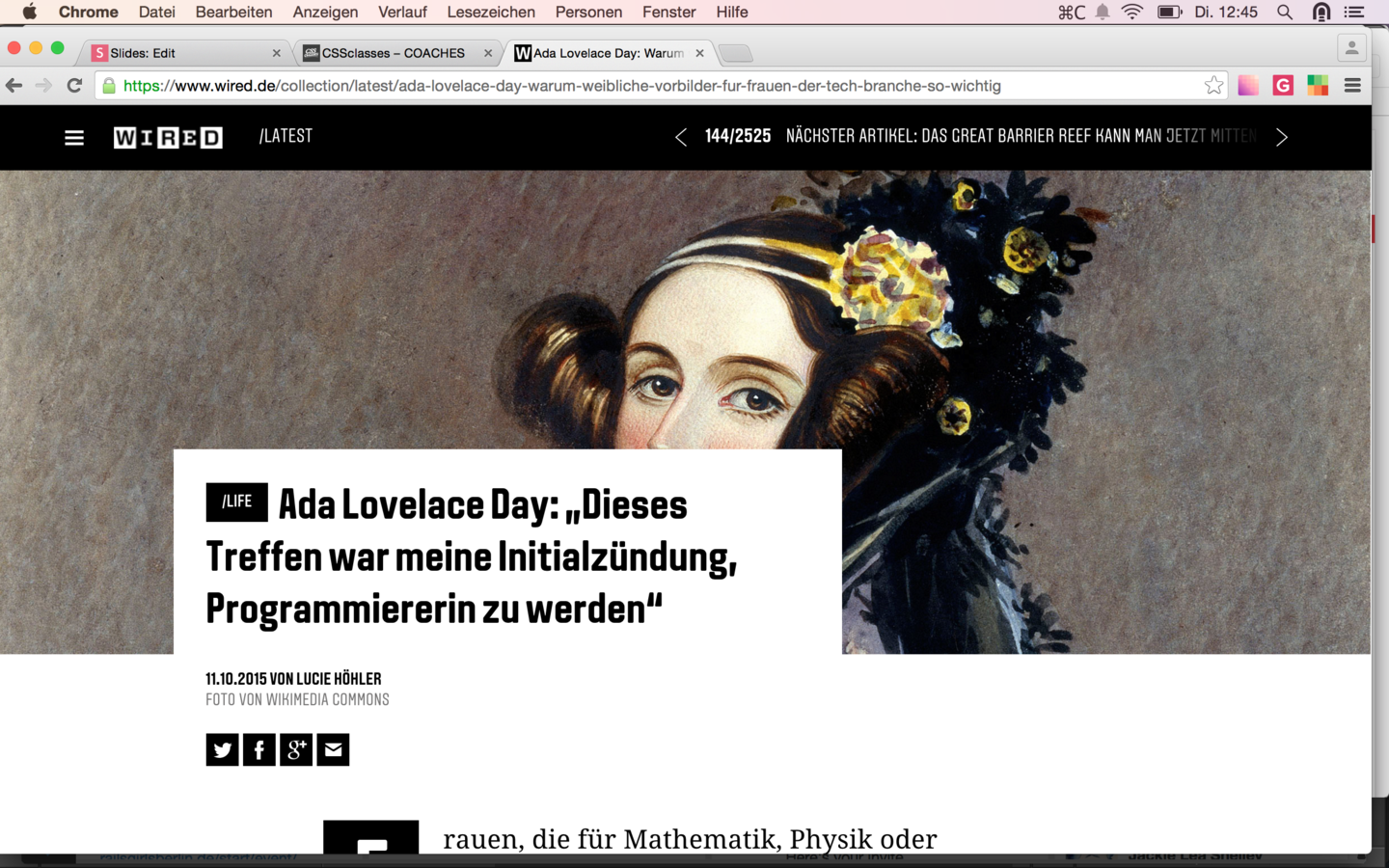Open the WIRED hamburger menu
The width and height of the screenshot is (1389, 868).
click(74, 138)
